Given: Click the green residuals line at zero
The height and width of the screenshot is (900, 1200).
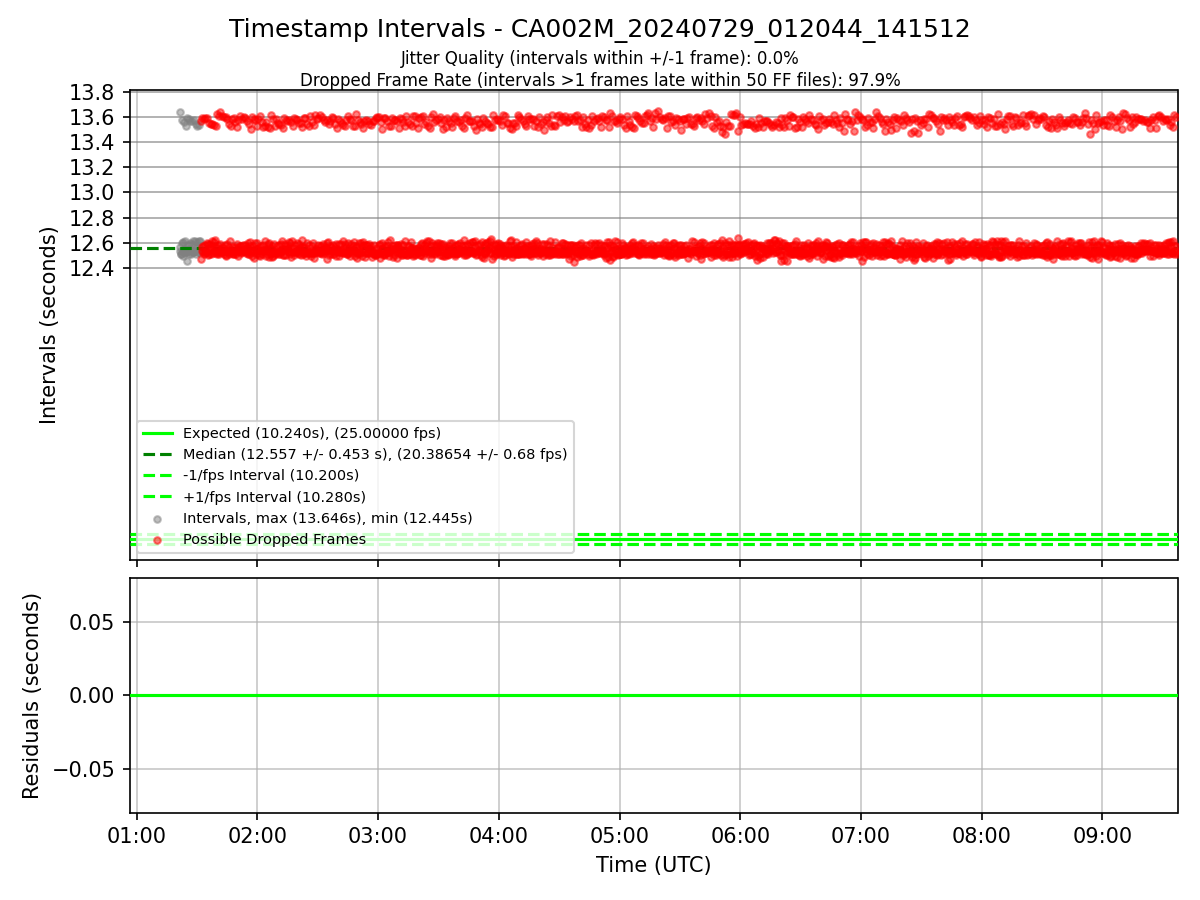Looking at the screenshot, I should click(x=653, y=695).
